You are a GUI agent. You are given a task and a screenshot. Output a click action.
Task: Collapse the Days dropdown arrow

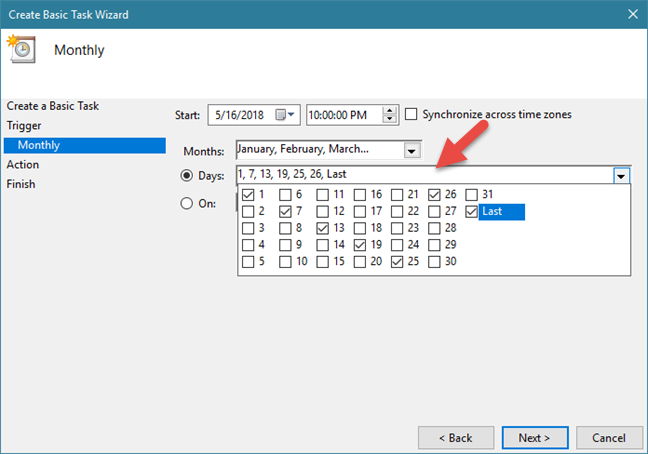click(621, 175)
